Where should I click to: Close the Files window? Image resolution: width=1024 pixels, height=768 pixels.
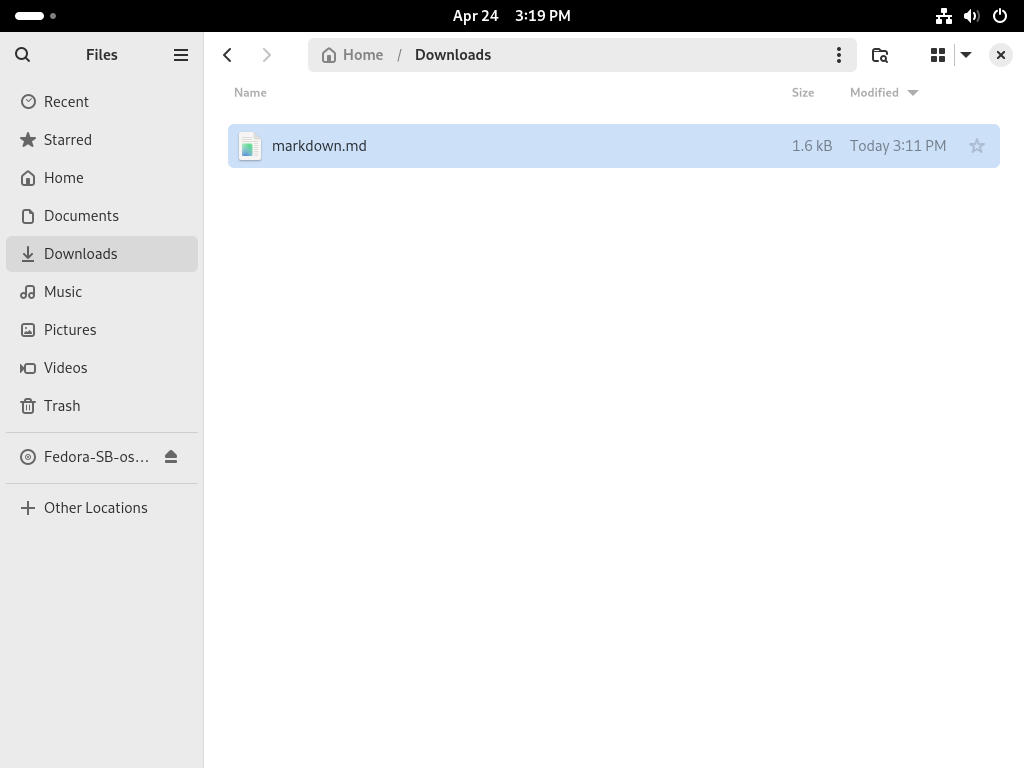pos(1000,55)
